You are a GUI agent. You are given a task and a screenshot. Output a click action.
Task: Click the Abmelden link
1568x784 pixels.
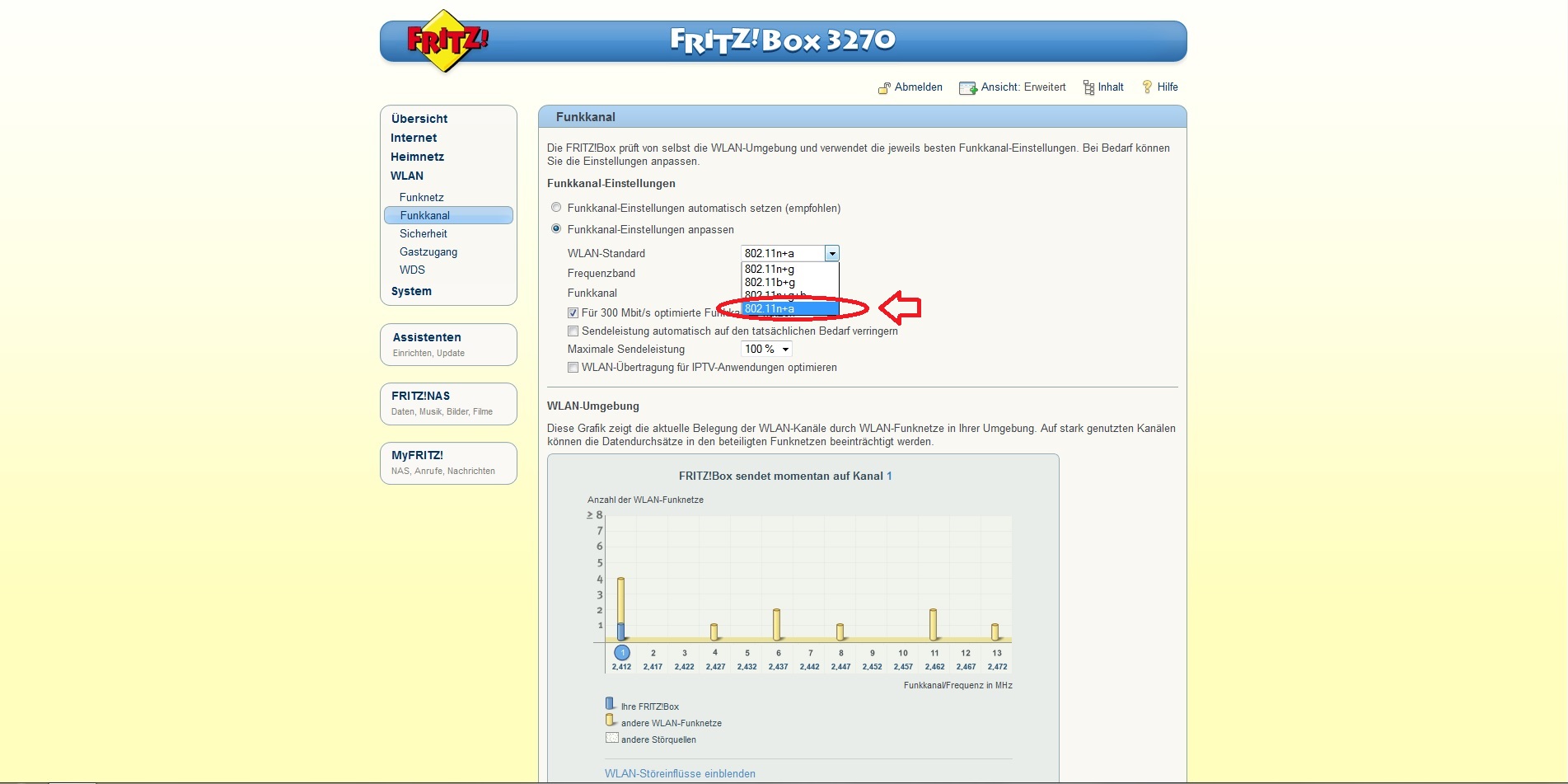tap(919, 87)
